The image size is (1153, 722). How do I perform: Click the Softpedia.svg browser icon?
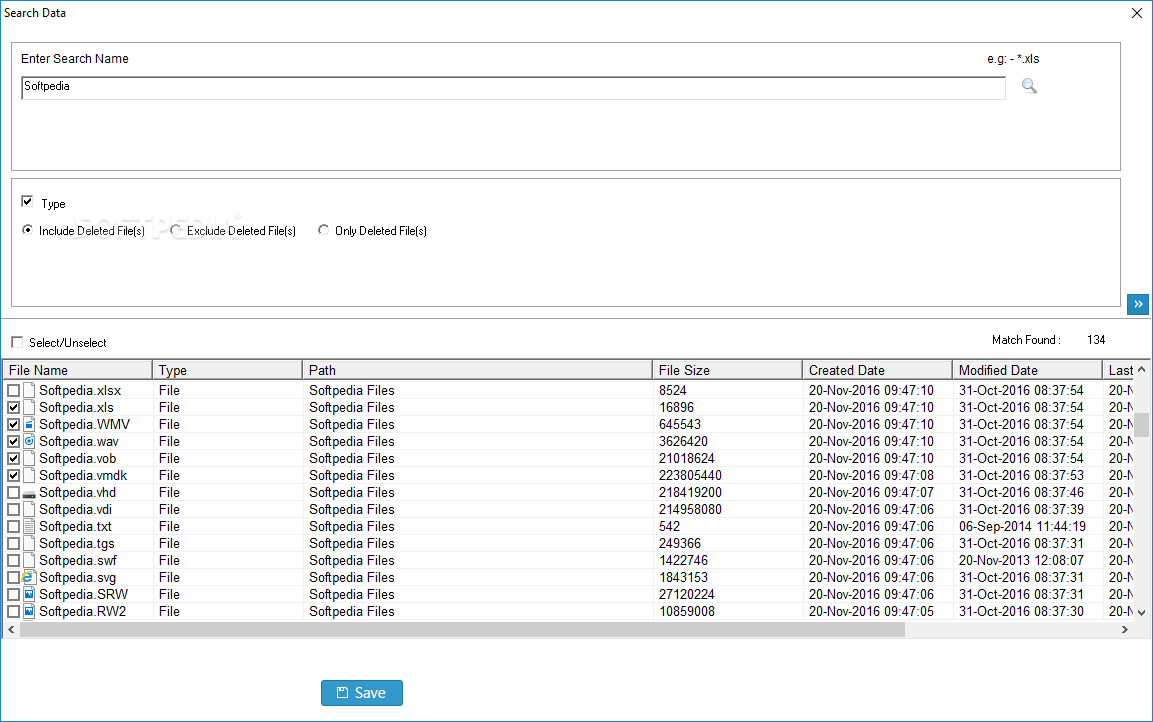click(29, 577)
